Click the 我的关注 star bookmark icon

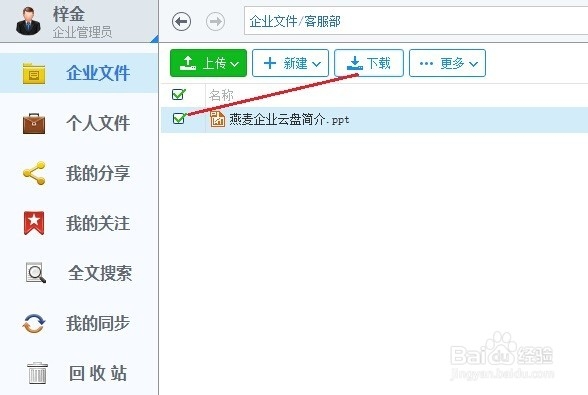pos(34,223)
